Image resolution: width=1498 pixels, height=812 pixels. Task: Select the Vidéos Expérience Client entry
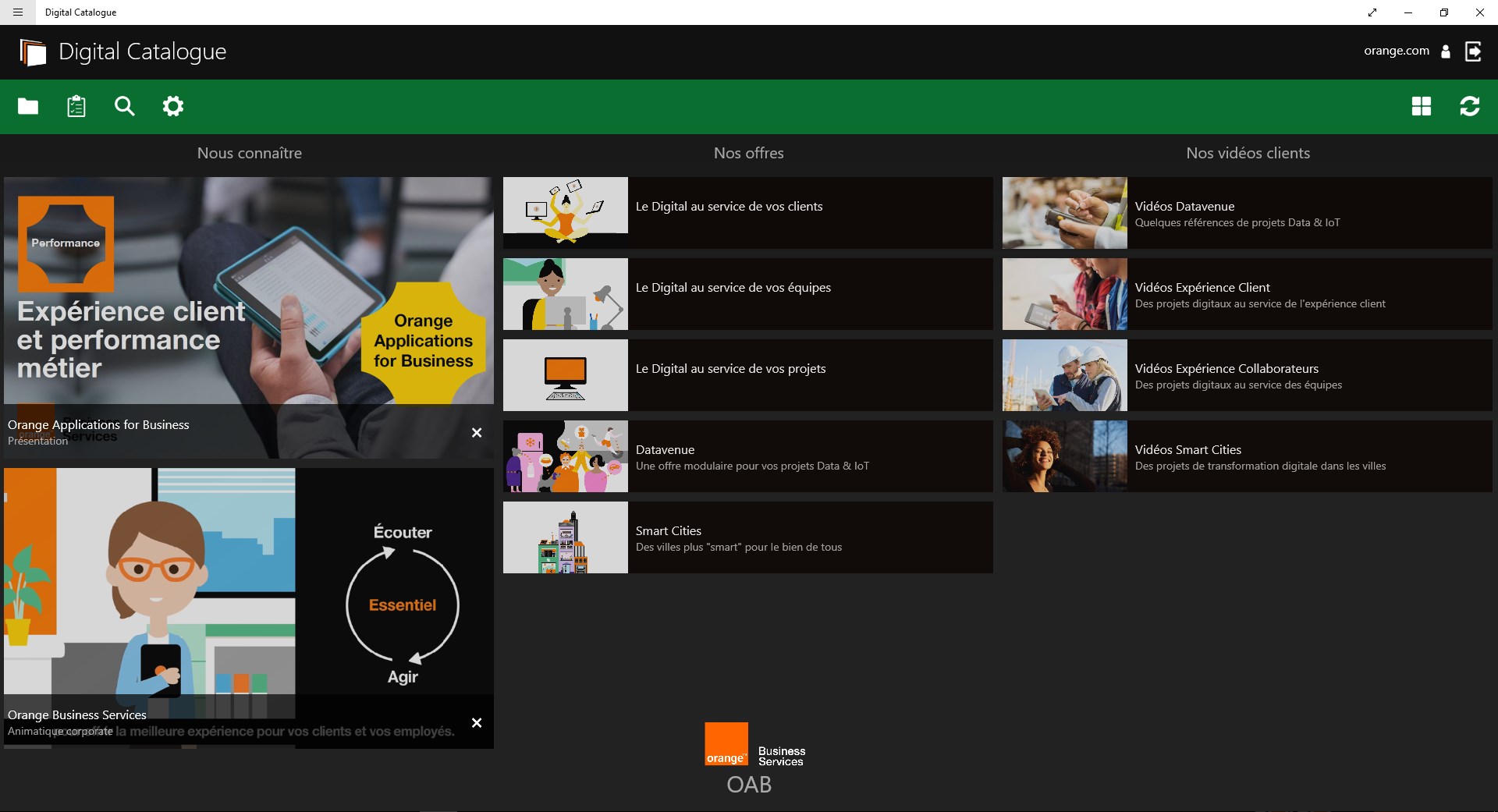1248,294
